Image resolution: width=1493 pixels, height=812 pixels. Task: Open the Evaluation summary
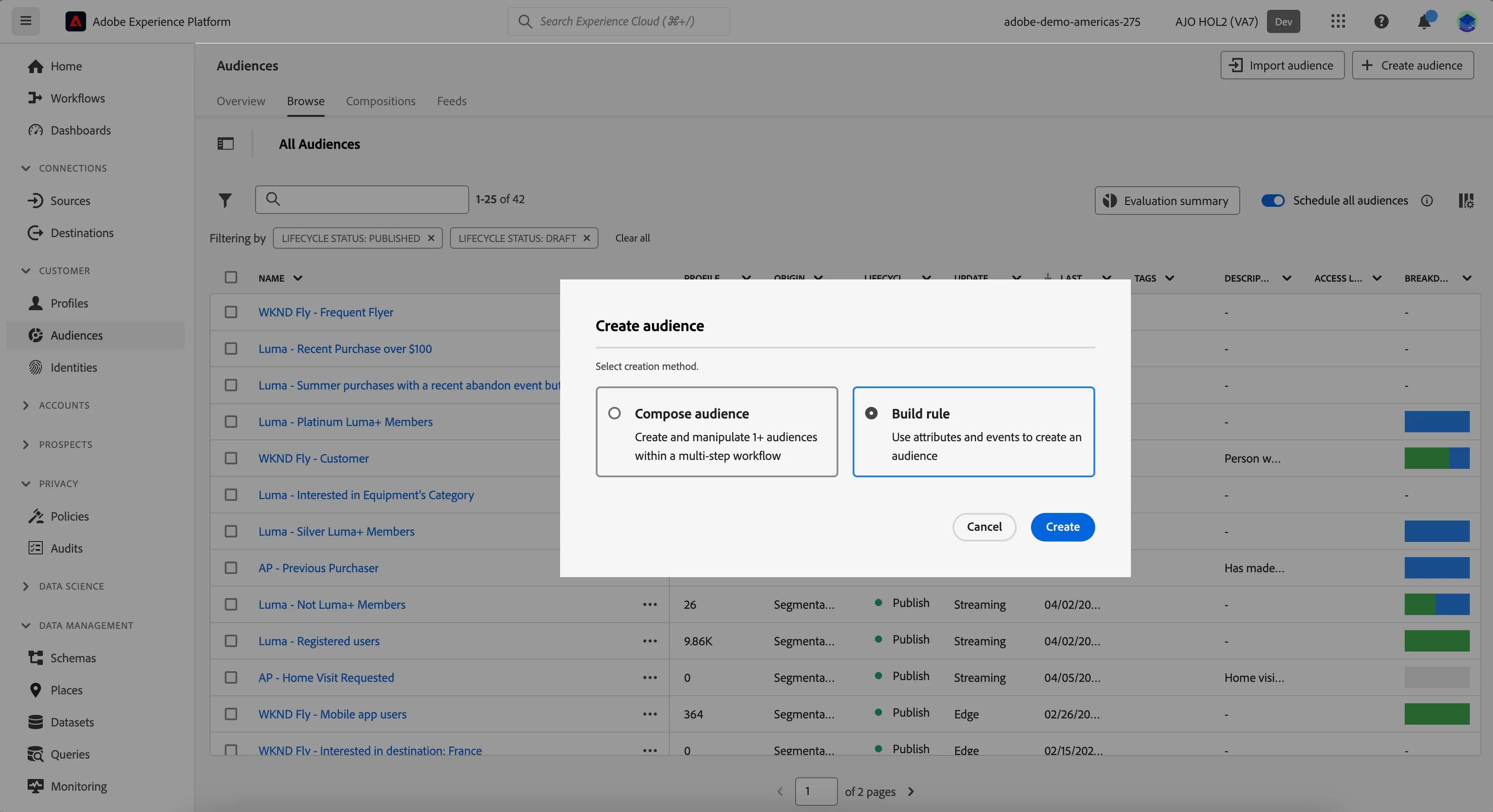pyautogui.click(x=1167, y=201)
